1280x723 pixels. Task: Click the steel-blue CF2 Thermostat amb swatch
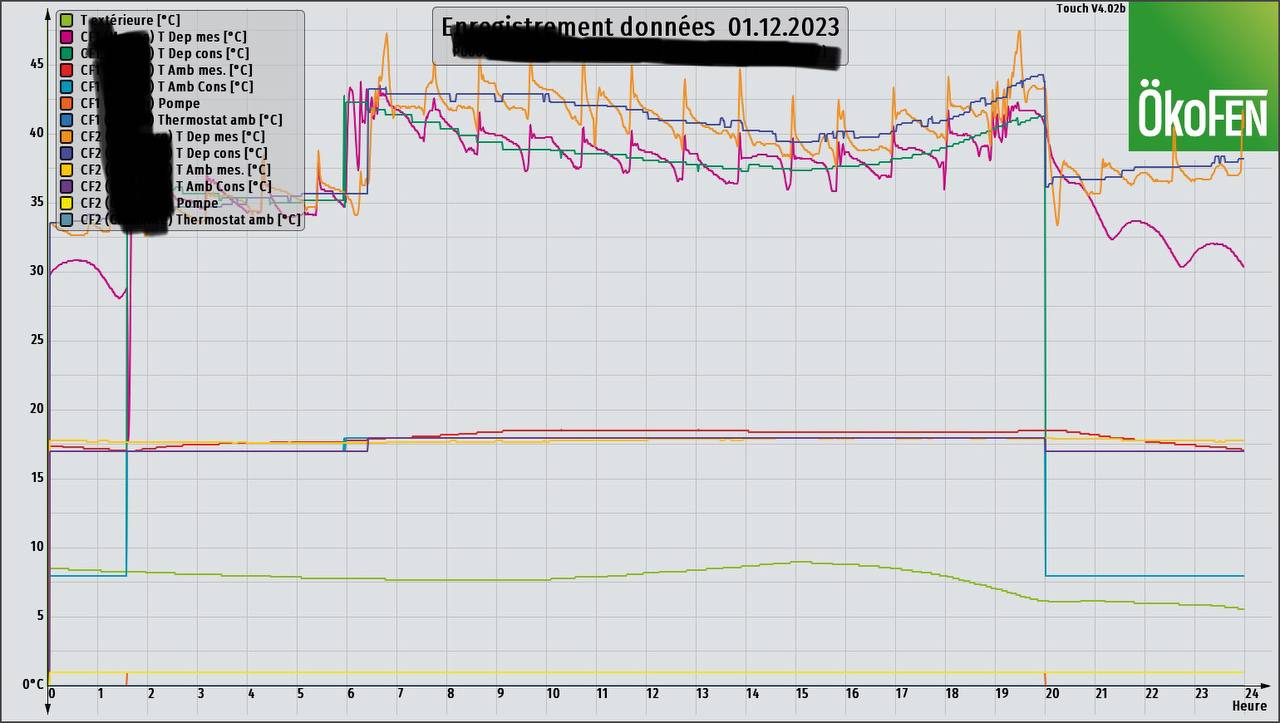(66, 219)
